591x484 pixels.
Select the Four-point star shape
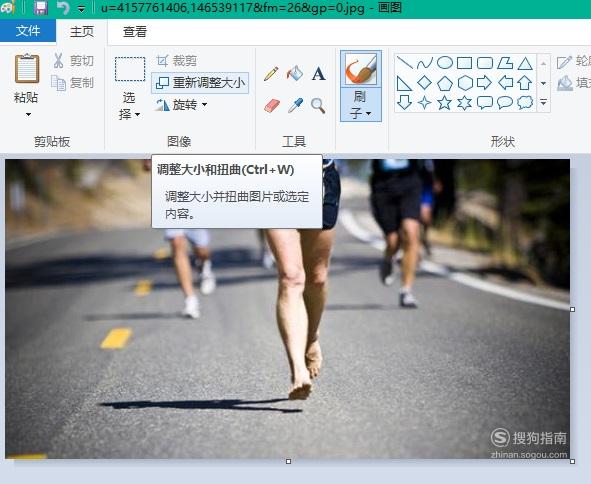coord(424,103)
